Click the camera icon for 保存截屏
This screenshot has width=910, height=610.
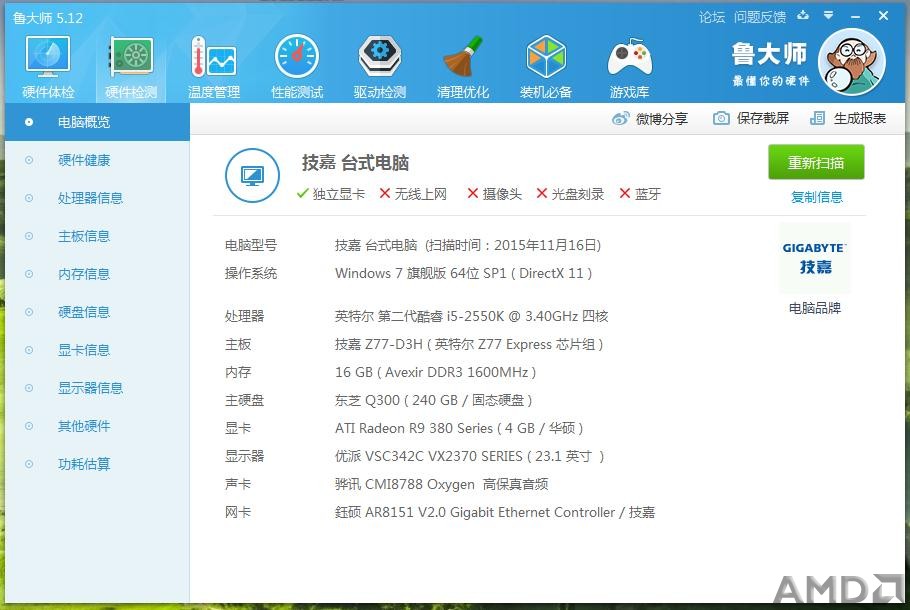click(721, 118)
